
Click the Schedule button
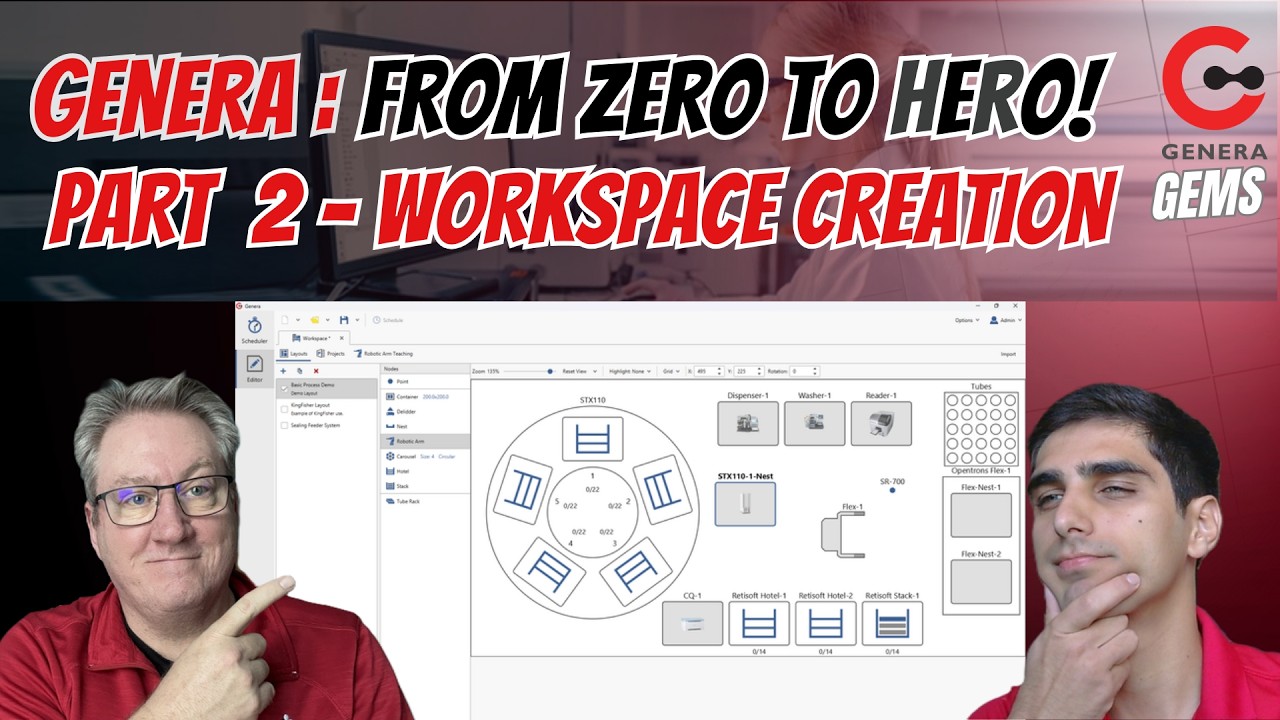coord(388,320)
